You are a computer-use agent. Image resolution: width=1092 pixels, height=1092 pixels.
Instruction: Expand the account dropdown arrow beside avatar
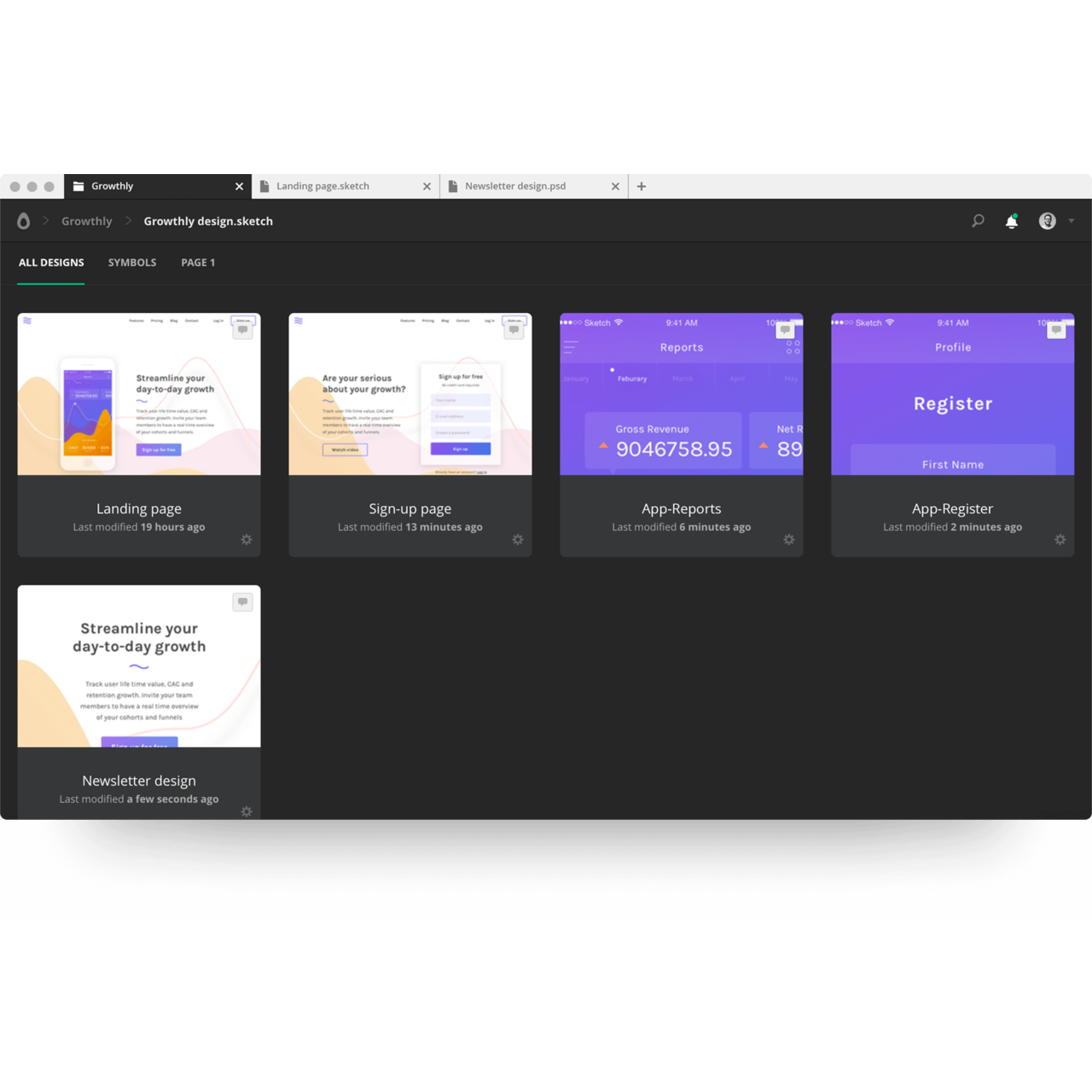pyautogui.click(x=1072, y=221)
